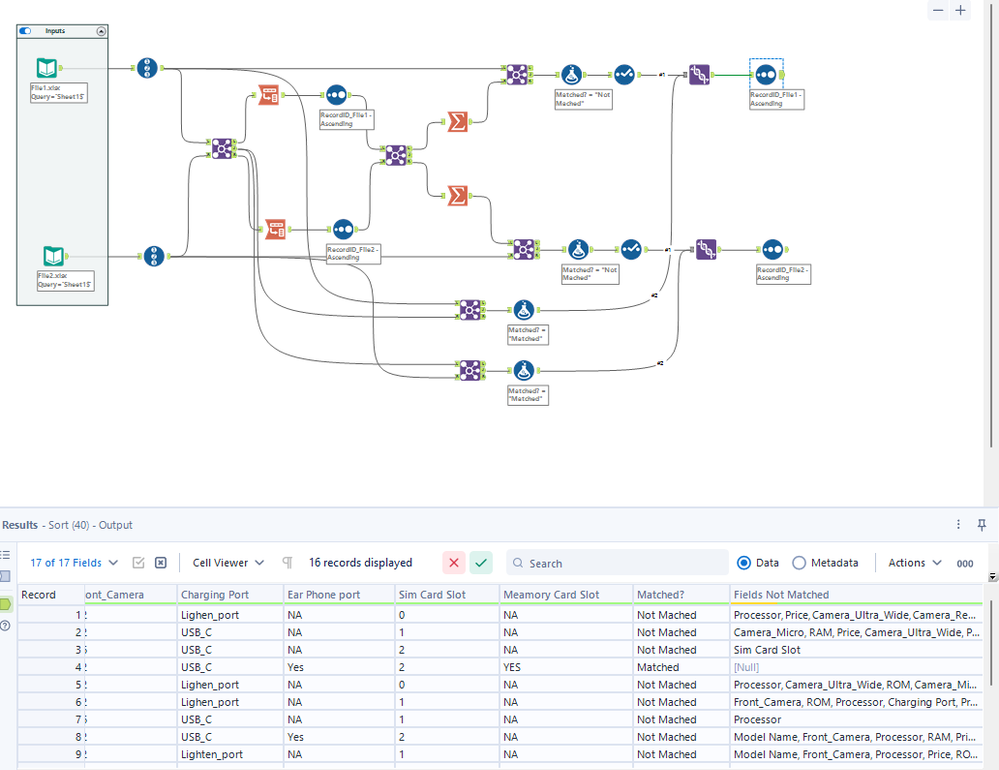Viewport: 999px width, 770px height.
Task: Pin the Results window
Action: click(x=982, y=525)
